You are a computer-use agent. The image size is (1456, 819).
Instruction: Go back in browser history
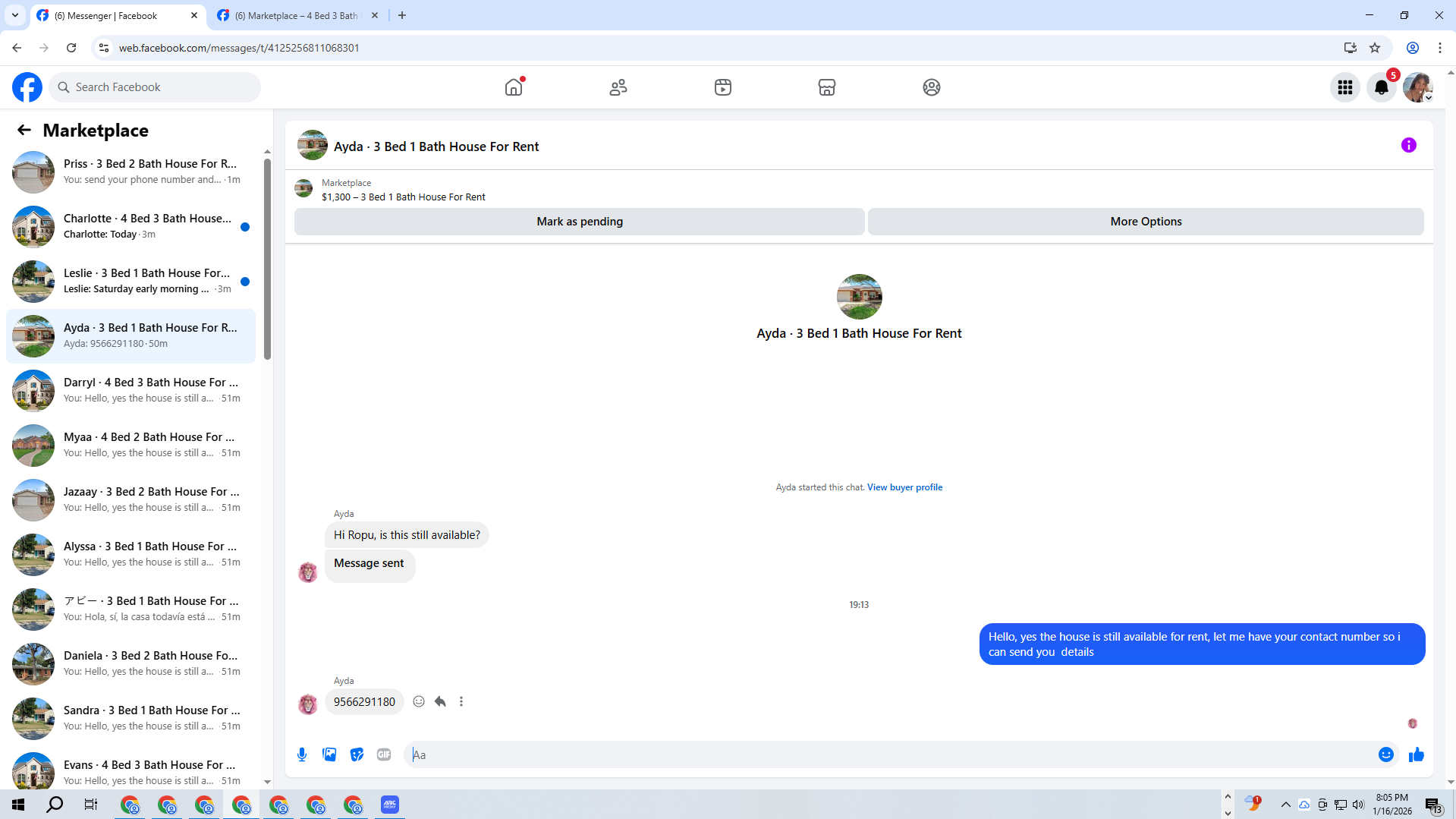coord(17,48)
